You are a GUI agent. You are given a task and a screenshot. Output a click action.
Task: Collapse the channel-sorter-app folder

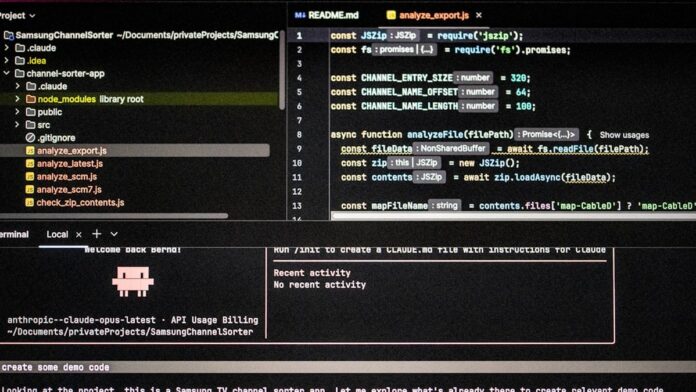[7, 73]
